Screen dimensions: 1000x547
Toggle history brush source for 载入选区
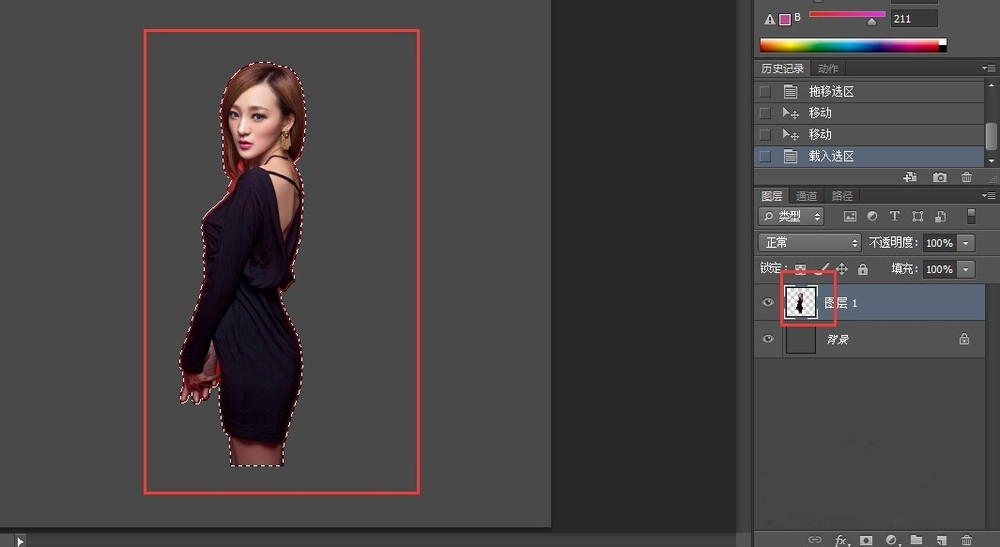(x=765, y=156)
